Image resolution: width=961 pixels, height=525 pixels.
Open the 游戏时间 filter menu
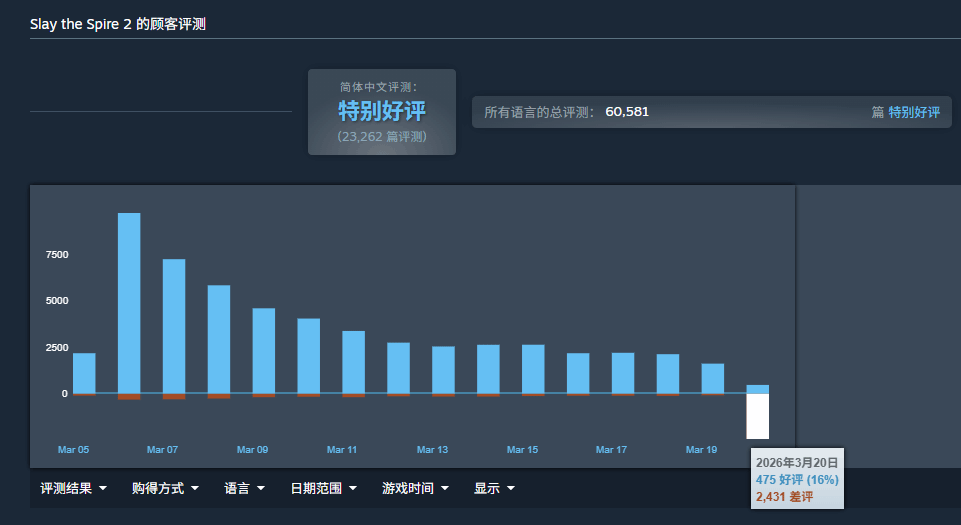415,489
